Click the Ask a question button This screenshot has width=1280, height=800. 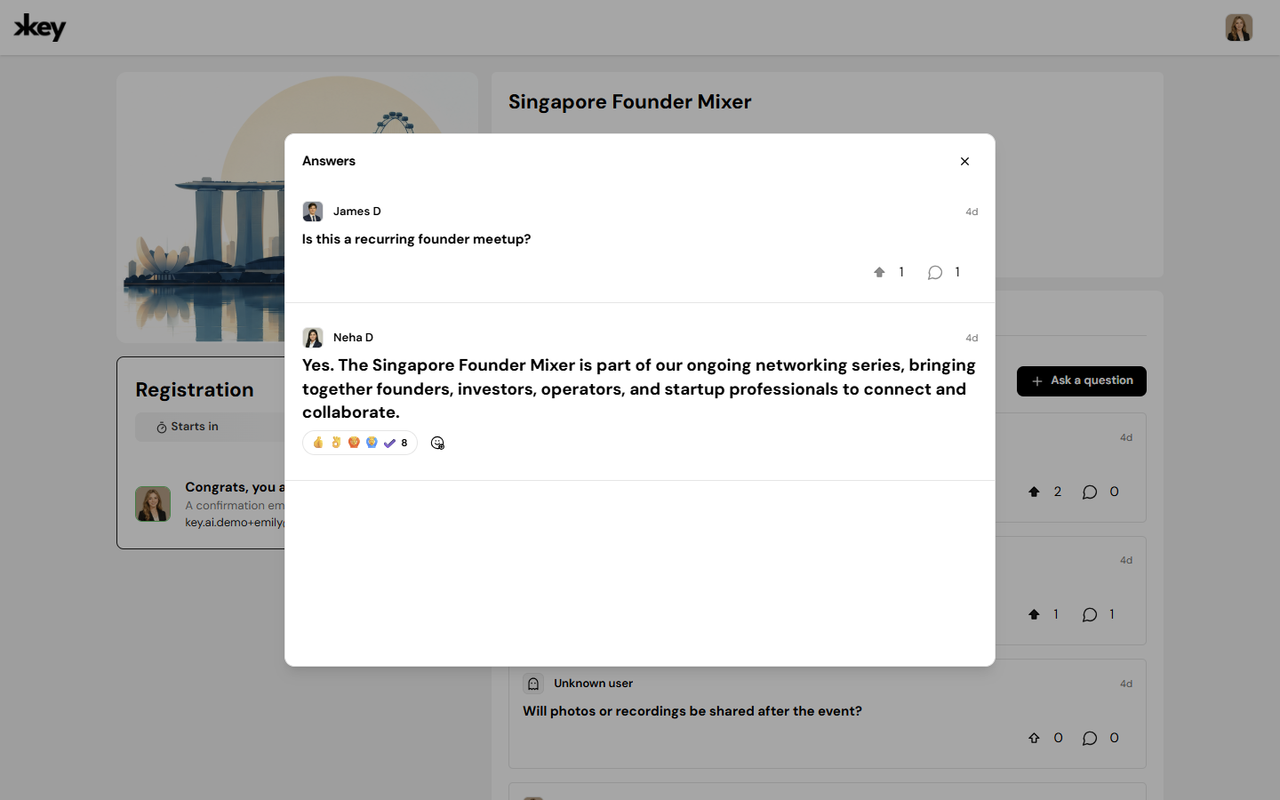pyautogui.click(x=1082, y=381)
